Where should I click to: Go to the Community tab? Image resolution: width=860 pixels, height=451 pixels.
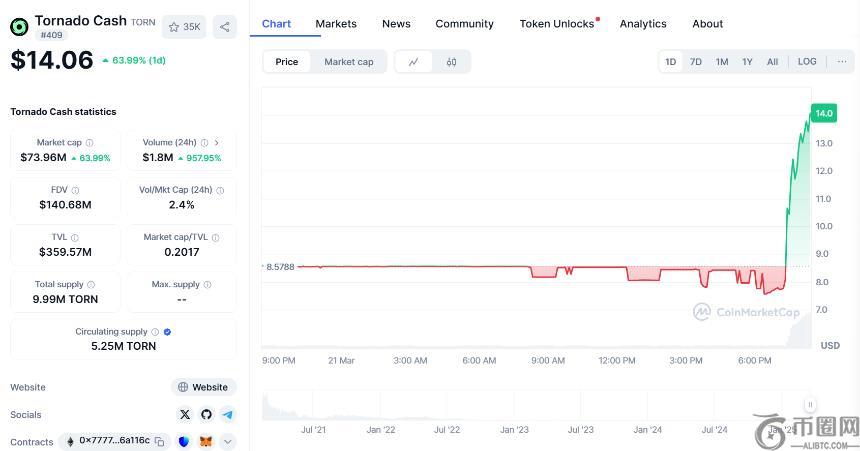pos(465,24)
